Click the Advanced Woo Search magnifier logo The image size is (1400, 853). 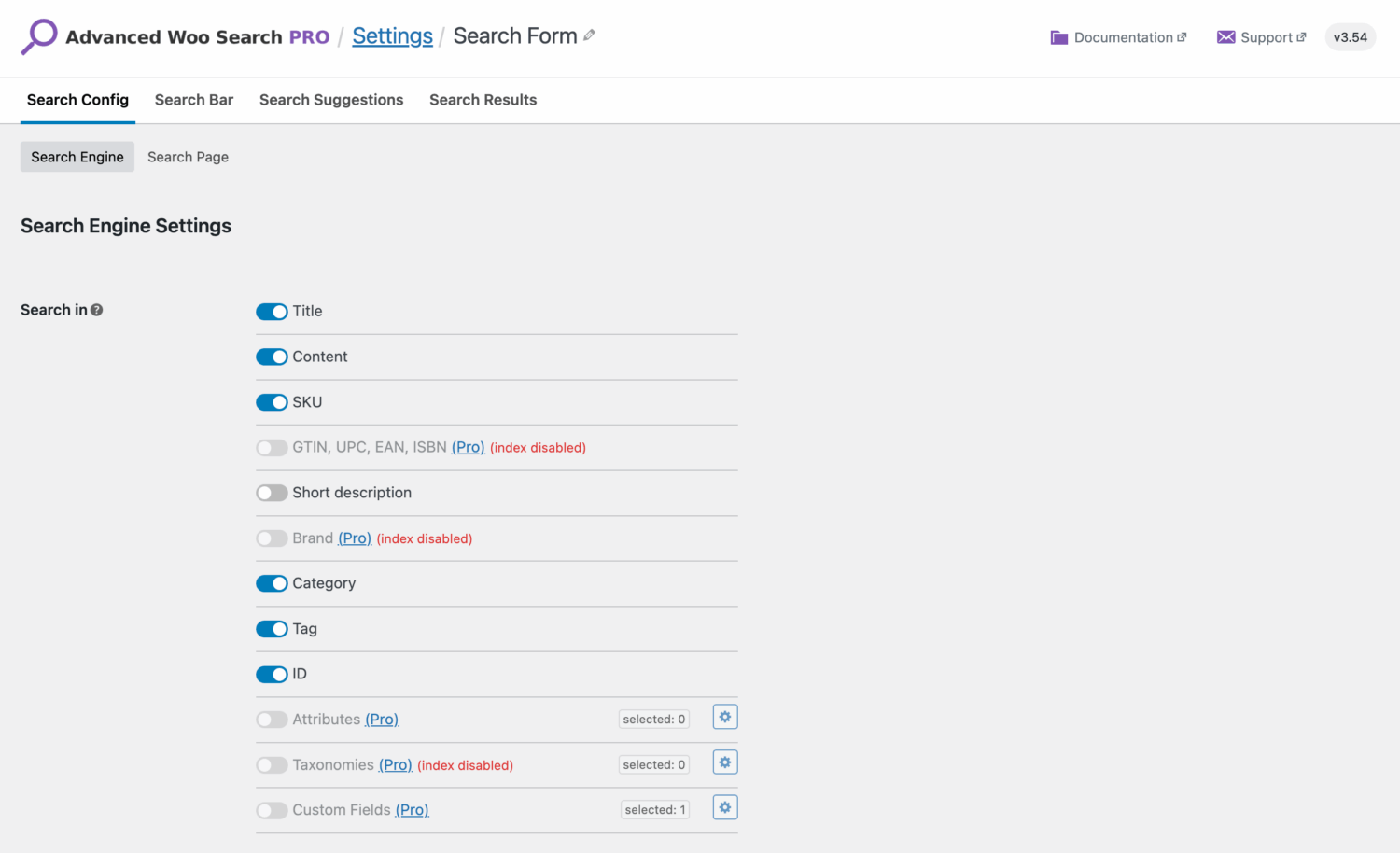[x=39, y=36]
